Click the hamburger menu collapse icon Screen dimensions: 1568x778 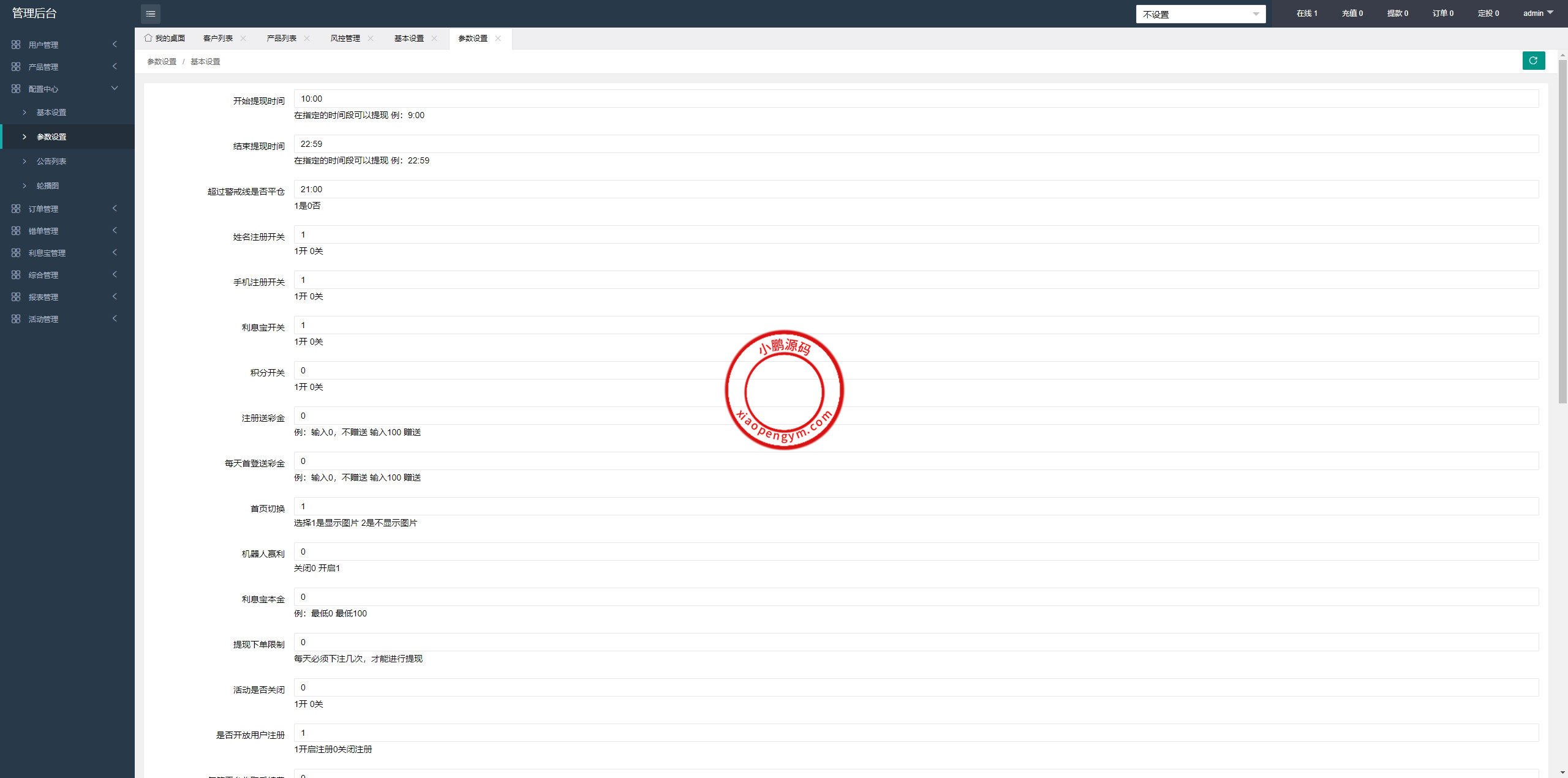pyautogui.click(x=150, y=13)
